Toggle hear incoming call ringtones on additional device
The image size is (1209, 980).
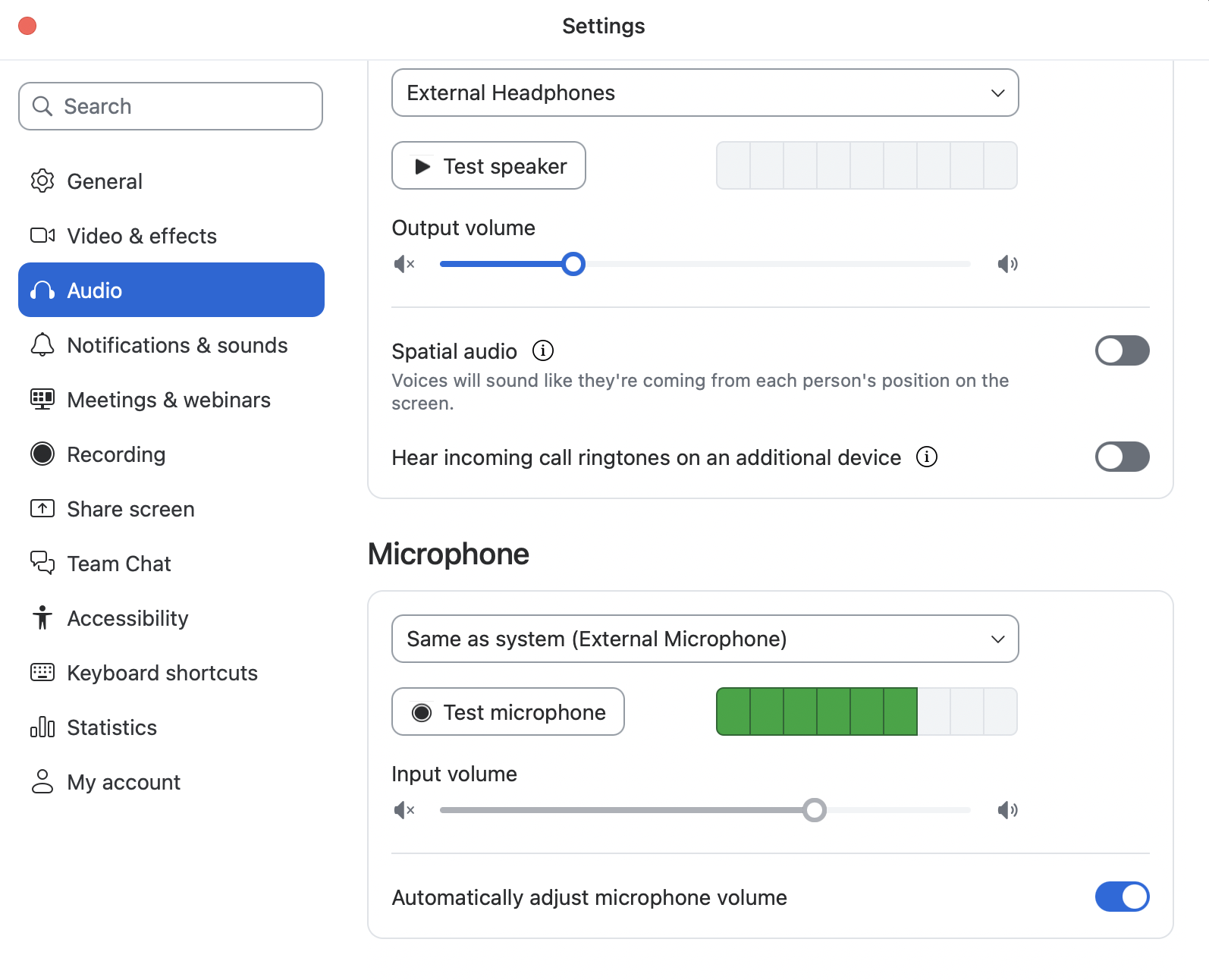(x=1122, y=457)
